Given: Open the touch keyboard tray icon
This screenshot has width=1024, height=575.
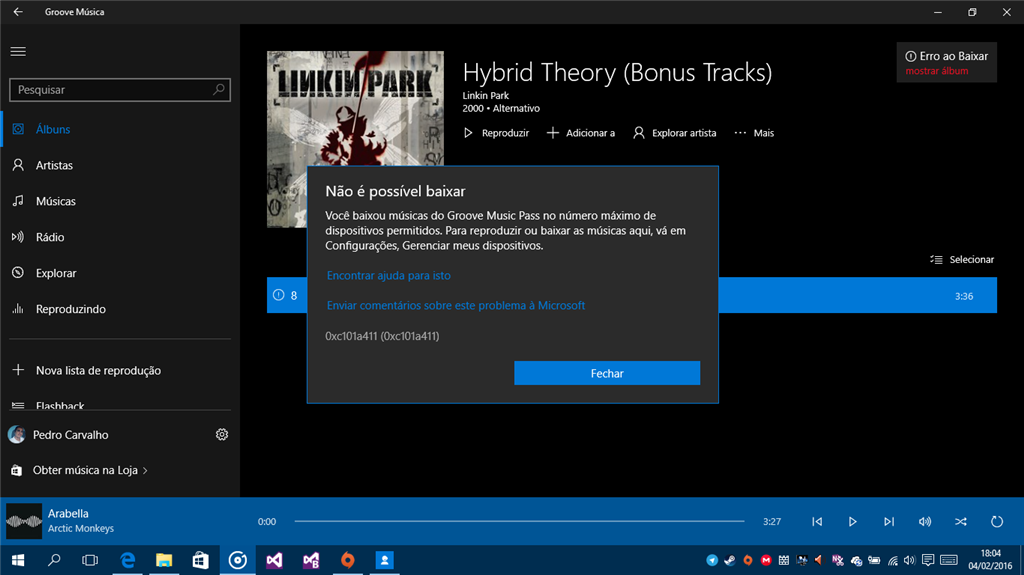Looking at the screenshot, I should point(949,560).
